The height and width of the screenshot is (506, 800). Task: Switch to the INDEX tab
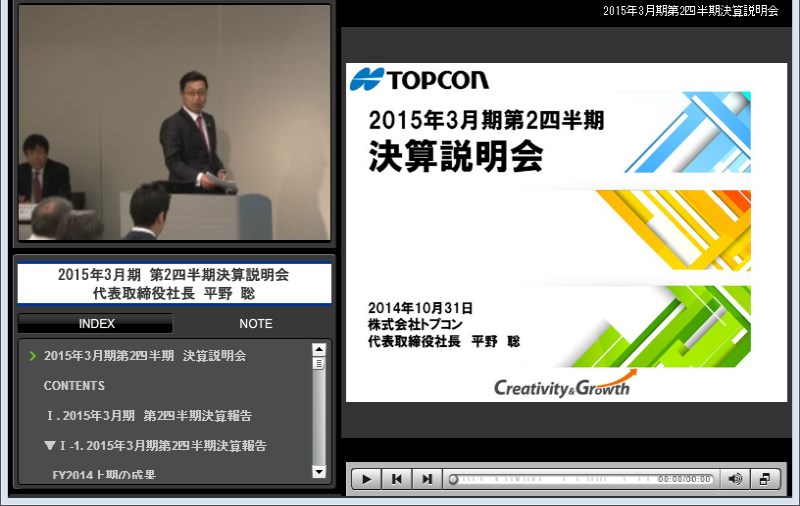click(96, 324)
